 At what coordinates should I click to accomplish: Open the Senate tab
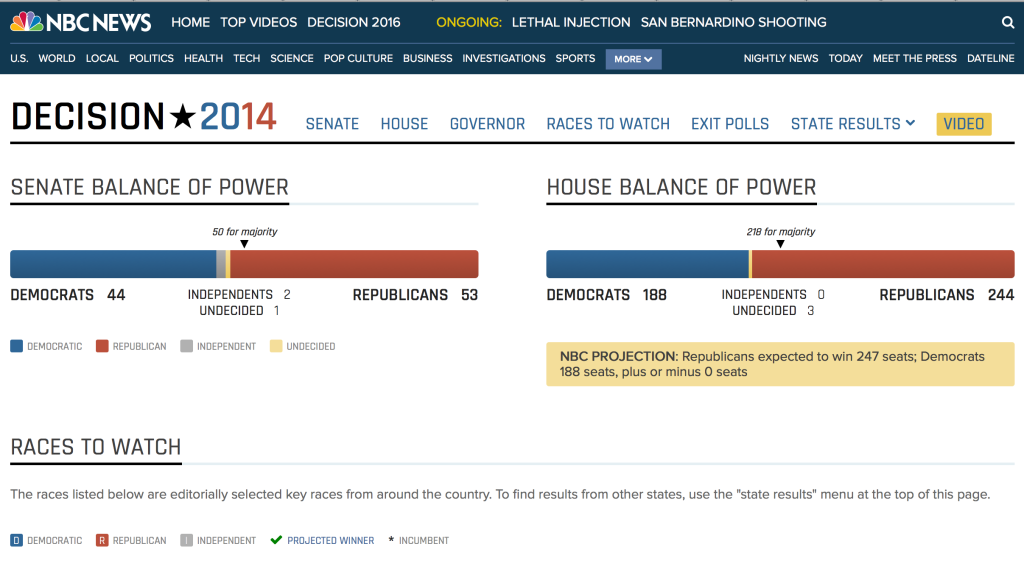[332, 124]
